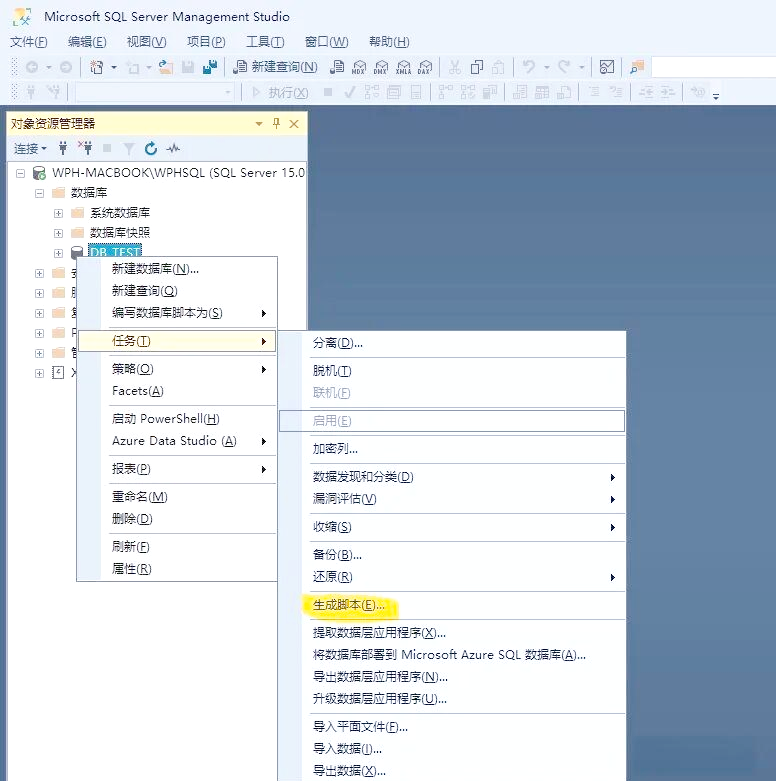Pin the 对象资源管理器 panel
The width and height of the screenshot is (776, 781).
pyautogui.click(x=276, y=124)
